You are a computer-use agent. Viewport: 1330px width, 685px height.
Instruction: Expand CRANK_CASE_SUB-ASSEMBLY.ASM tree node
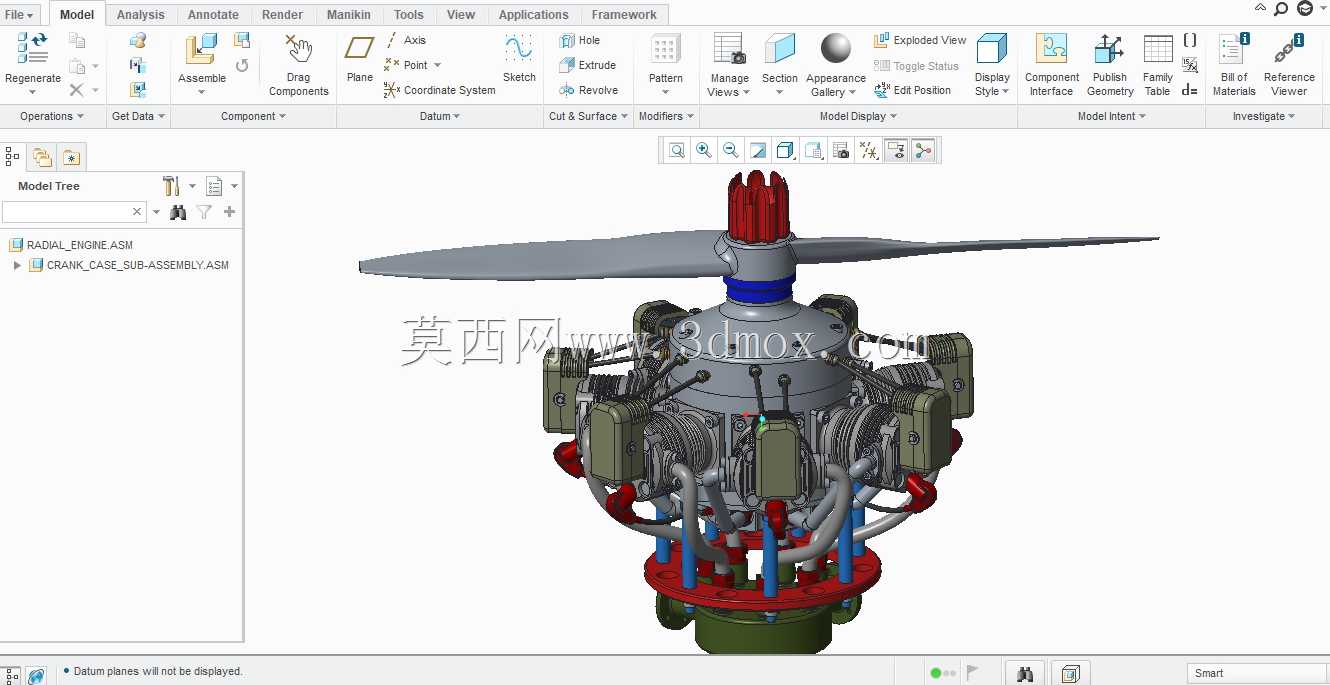coord(17,265)
